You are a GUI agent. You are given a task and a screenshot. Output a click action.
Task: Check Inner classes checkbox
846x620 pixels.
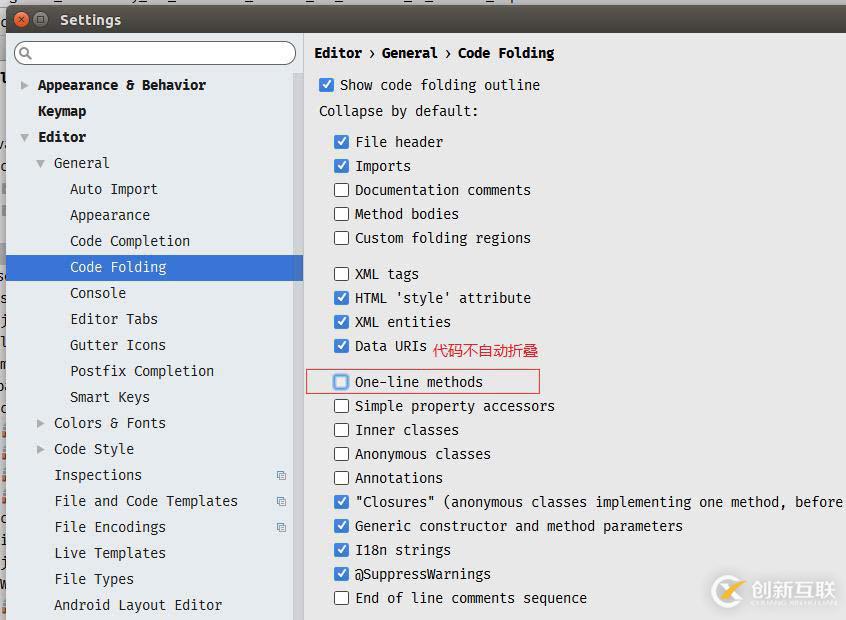point(342,430)
